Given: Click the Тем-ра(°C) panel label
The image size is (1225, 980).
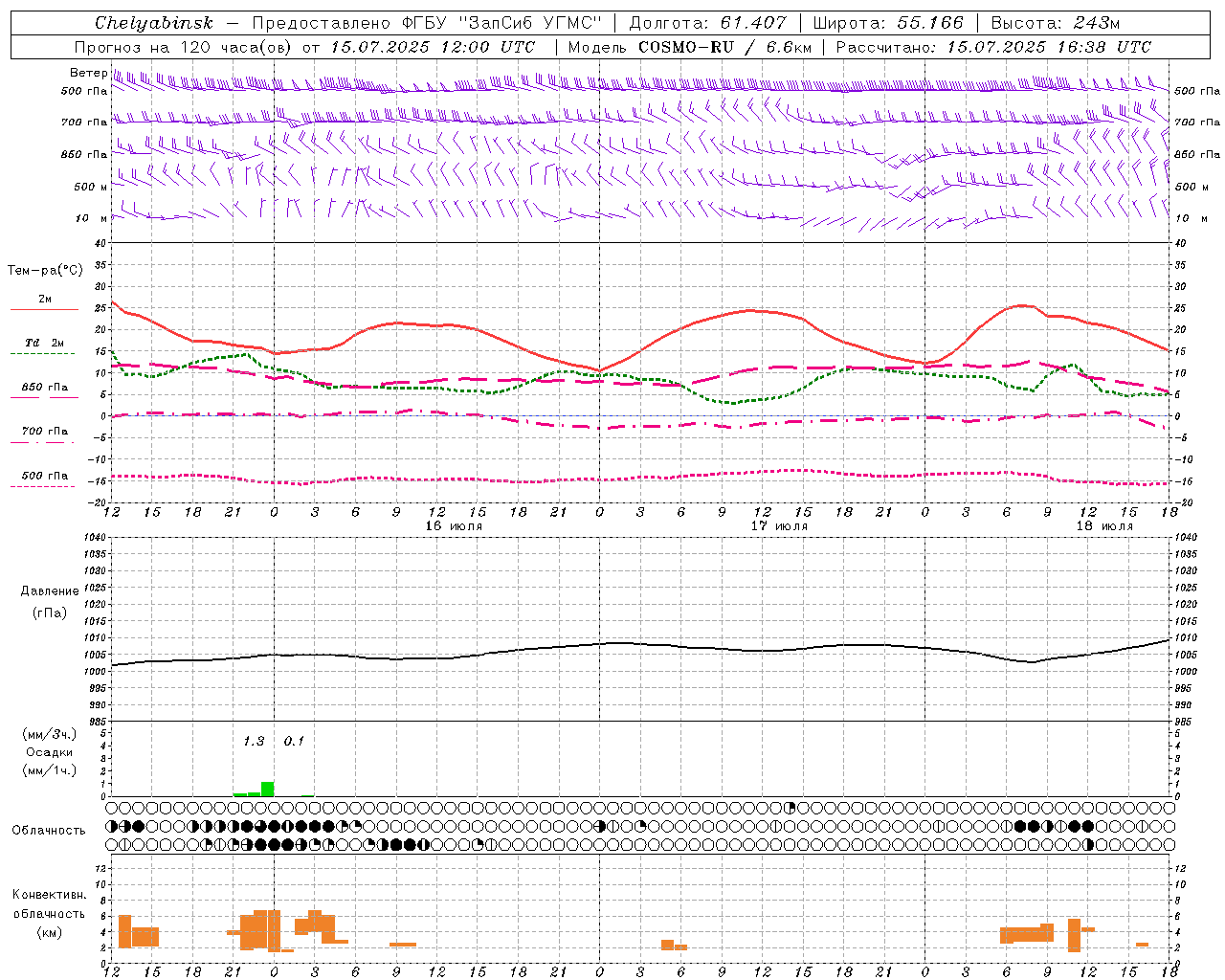Looking at the screenshot, I should coord(45,271).
